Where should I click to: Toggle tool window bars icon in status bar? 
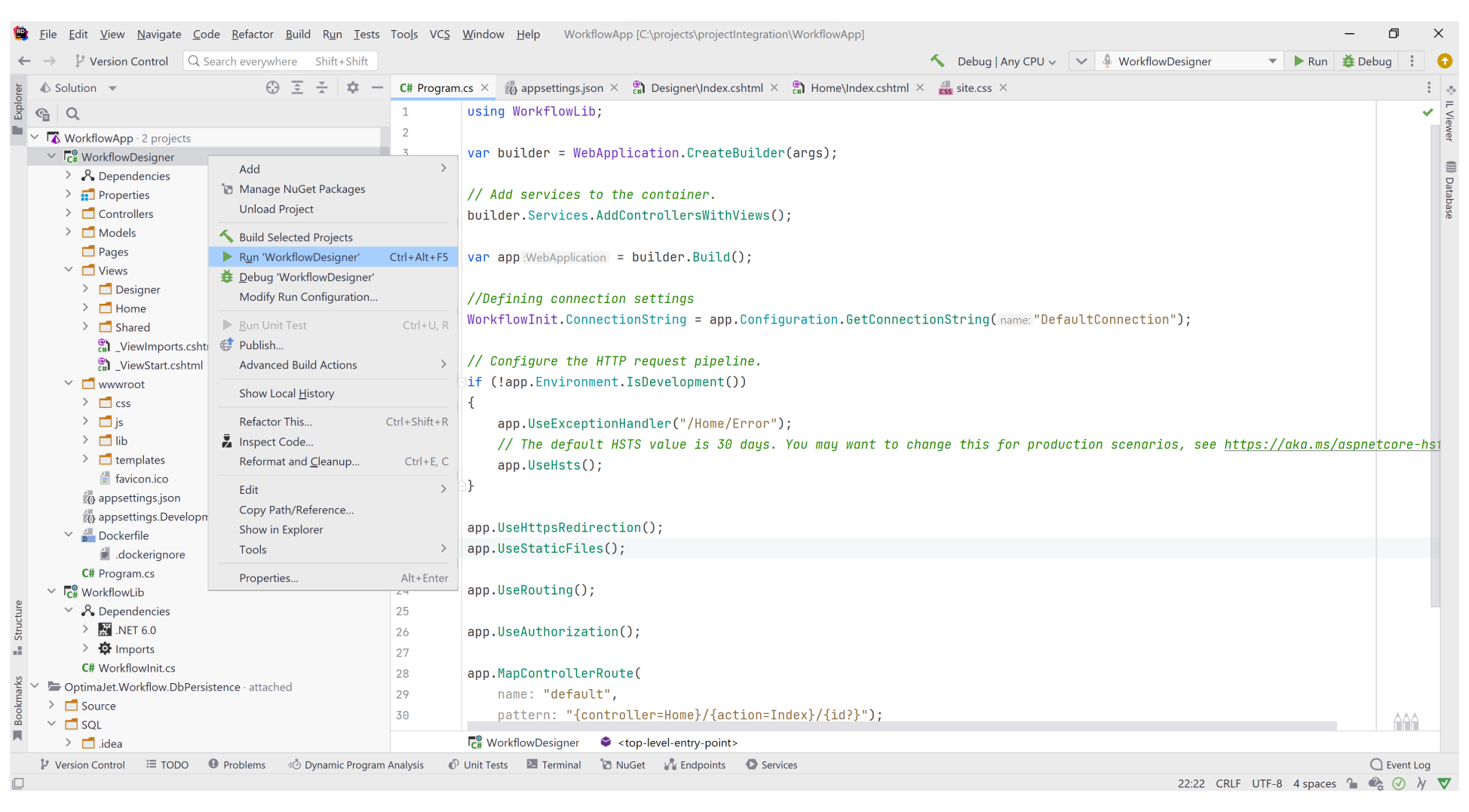tap(18, 783)
